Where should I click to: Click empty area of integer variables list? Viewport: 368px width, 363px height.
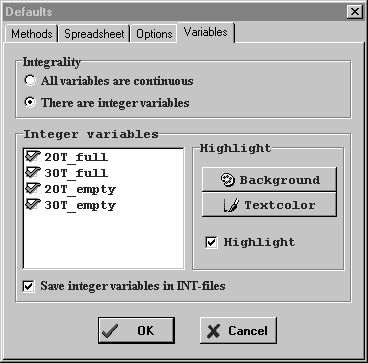coord(103,240)
